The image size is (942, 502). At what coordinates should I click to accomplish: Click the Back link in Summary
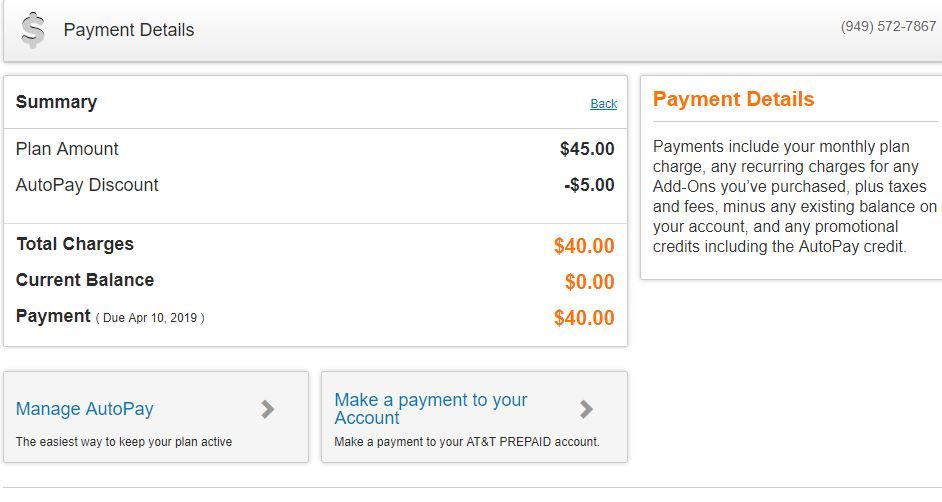pyautogui.click(x=603, y=104)
